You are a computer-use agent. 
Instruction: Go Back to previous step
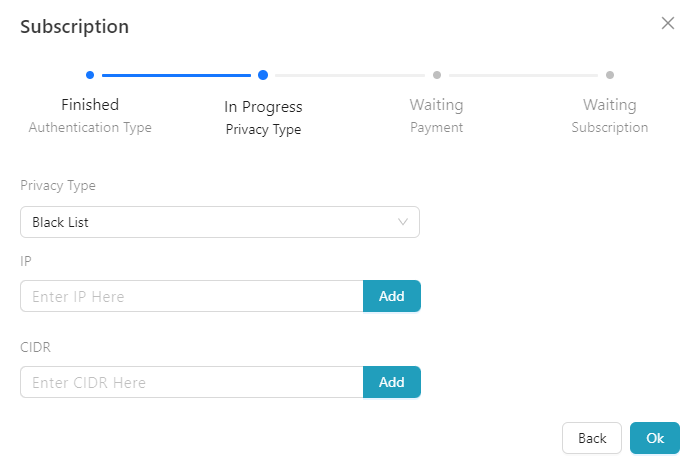592,438
